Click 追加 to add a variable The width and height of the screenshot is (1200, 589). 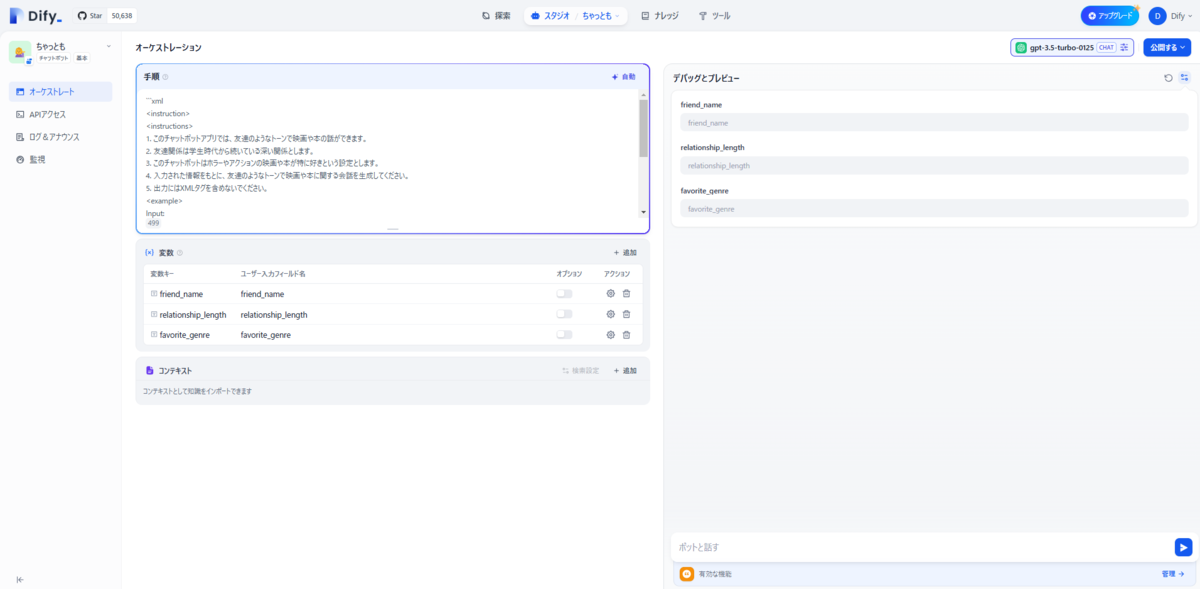click(625, 253)
